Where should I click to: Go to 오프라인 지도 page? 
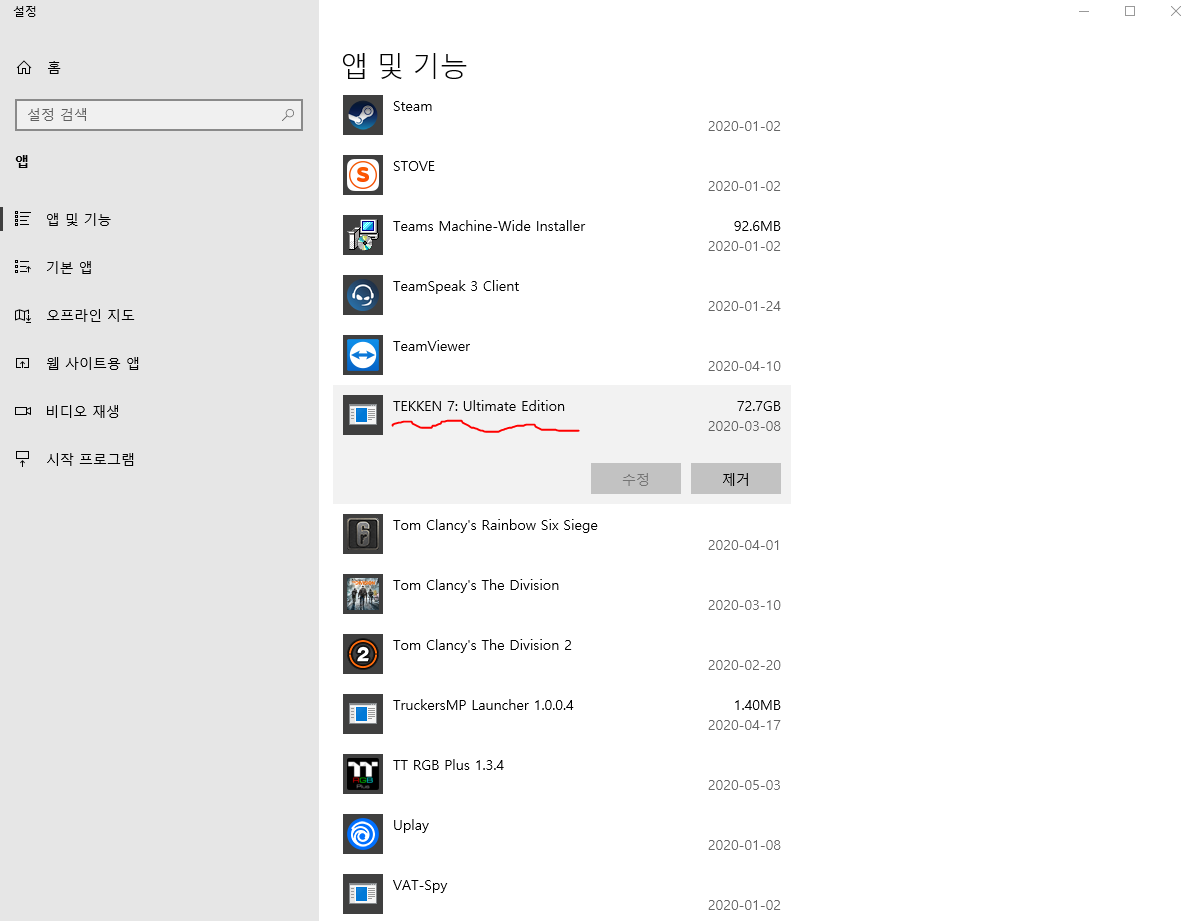pyautogui.click(x=159, y=315)
